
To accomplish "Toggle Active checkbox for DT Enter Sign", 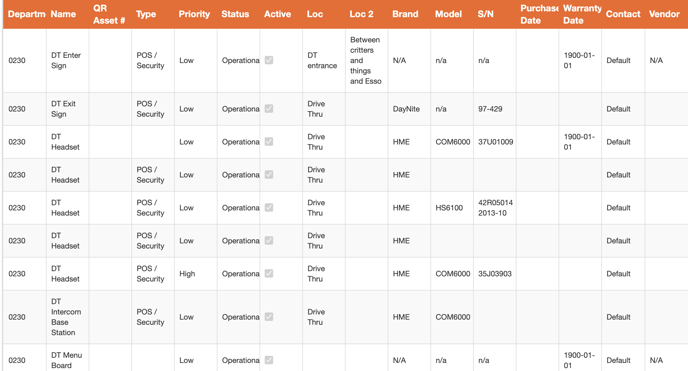I will click(269, 60).
